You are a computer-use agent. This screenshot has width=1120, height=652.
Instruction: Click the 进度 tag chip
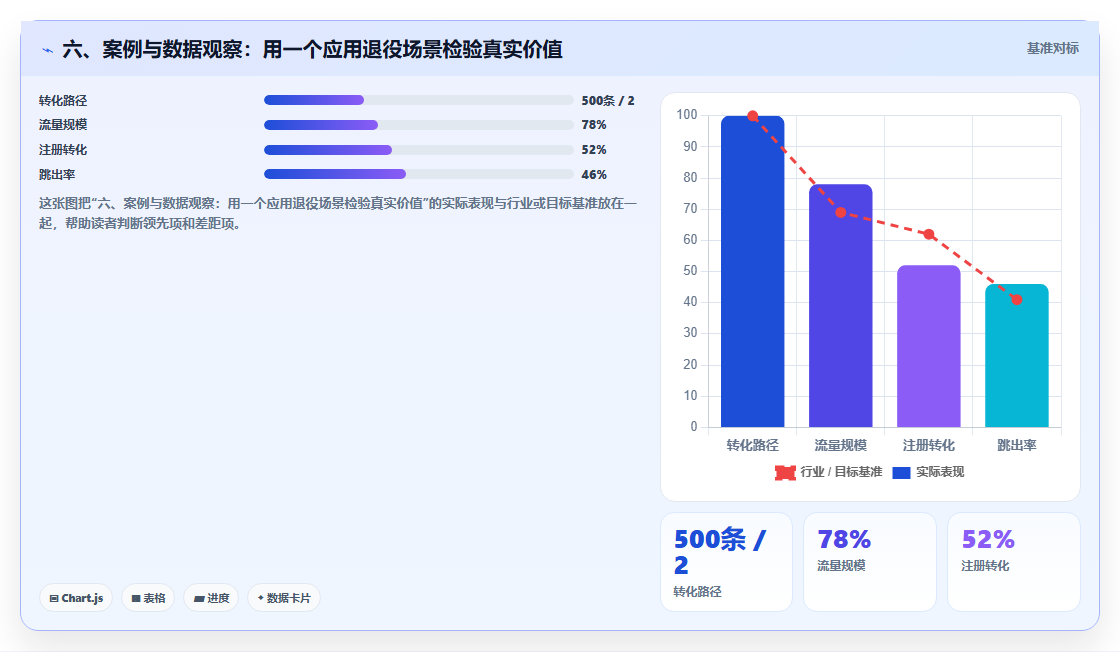click(x=211, y=598)
